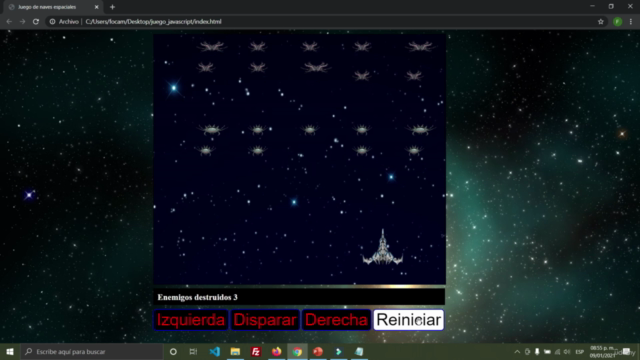
Task: Click the Reiniciar button
Action: [409, 320]
